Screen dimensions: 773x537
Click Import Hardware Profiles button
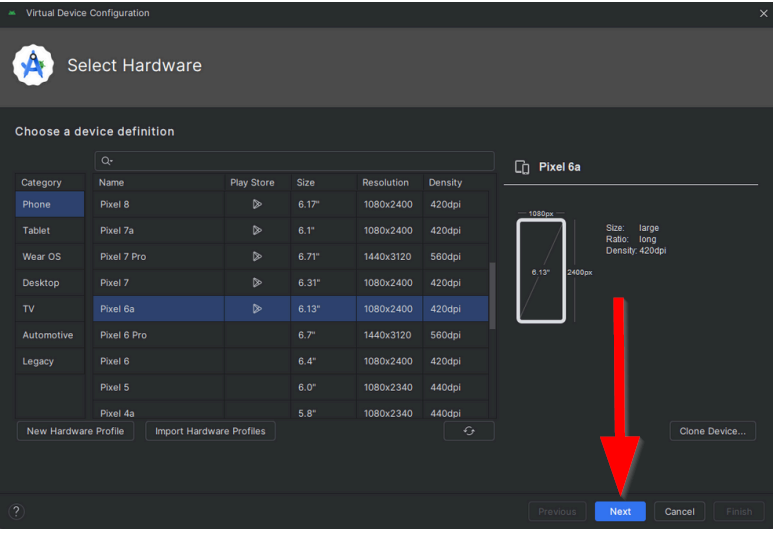(x=210, y=431)
